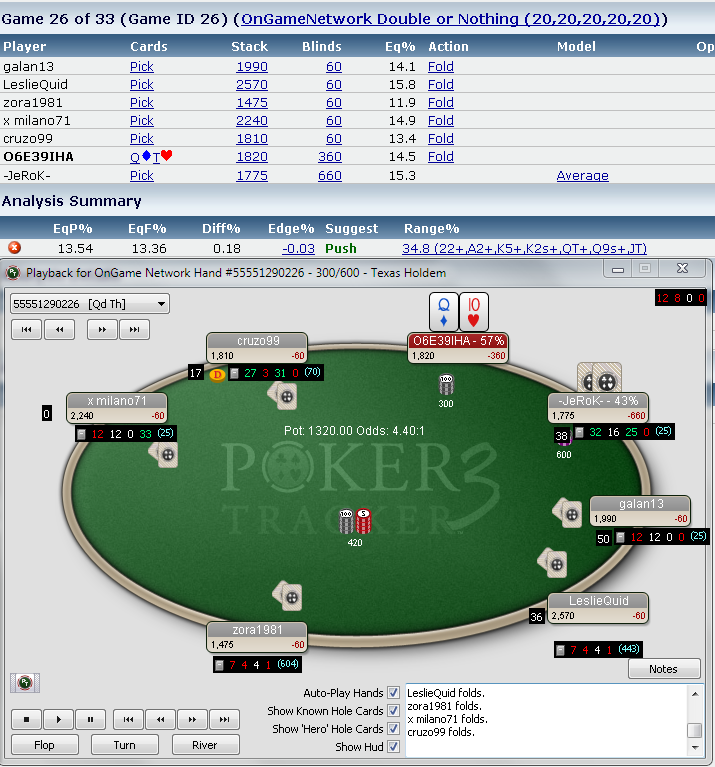Disable the Show Hud checkbox
This screenshot has height=767, width=715.
click(393, 747)
